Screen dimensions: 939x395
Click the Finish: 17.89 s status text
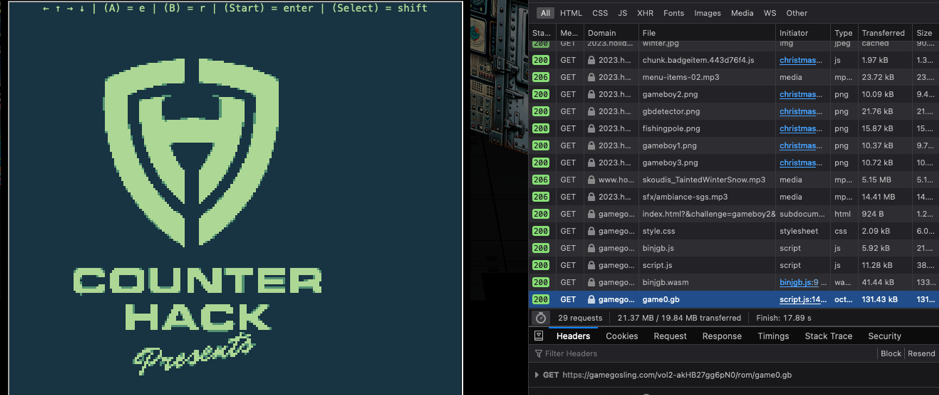pyautogui.click(x=784, y=318)
